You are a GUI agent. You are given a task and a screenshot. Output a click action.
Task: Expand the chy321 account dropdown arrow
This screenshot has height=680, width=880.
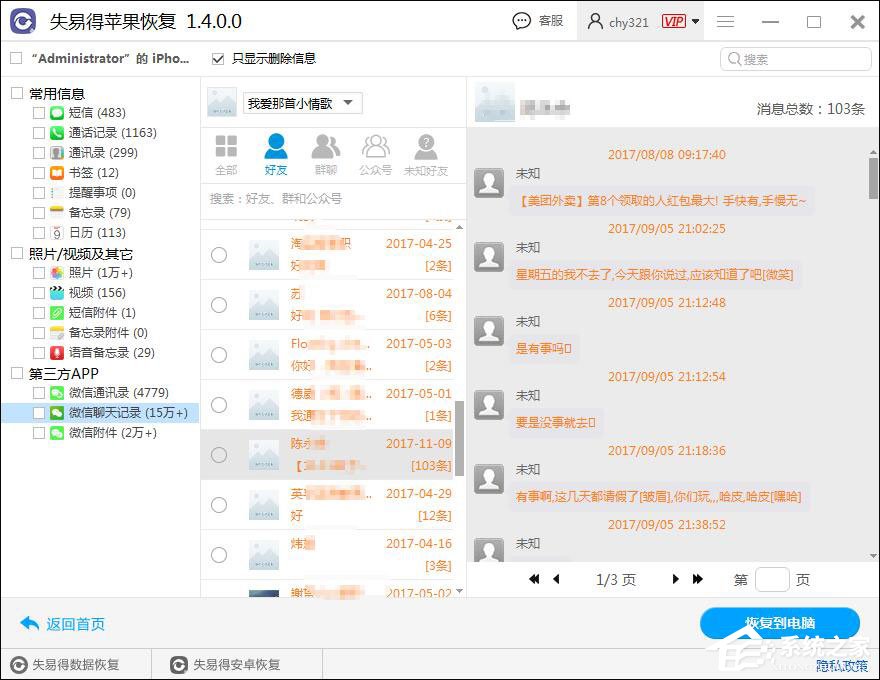click(x=694, y=20)
